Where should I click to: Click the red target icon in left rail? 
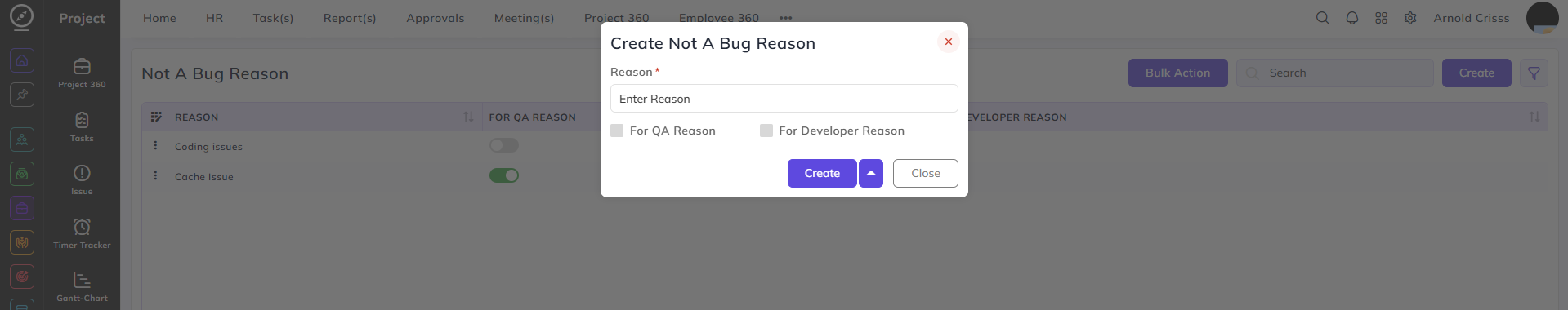(x=22, y=277)
